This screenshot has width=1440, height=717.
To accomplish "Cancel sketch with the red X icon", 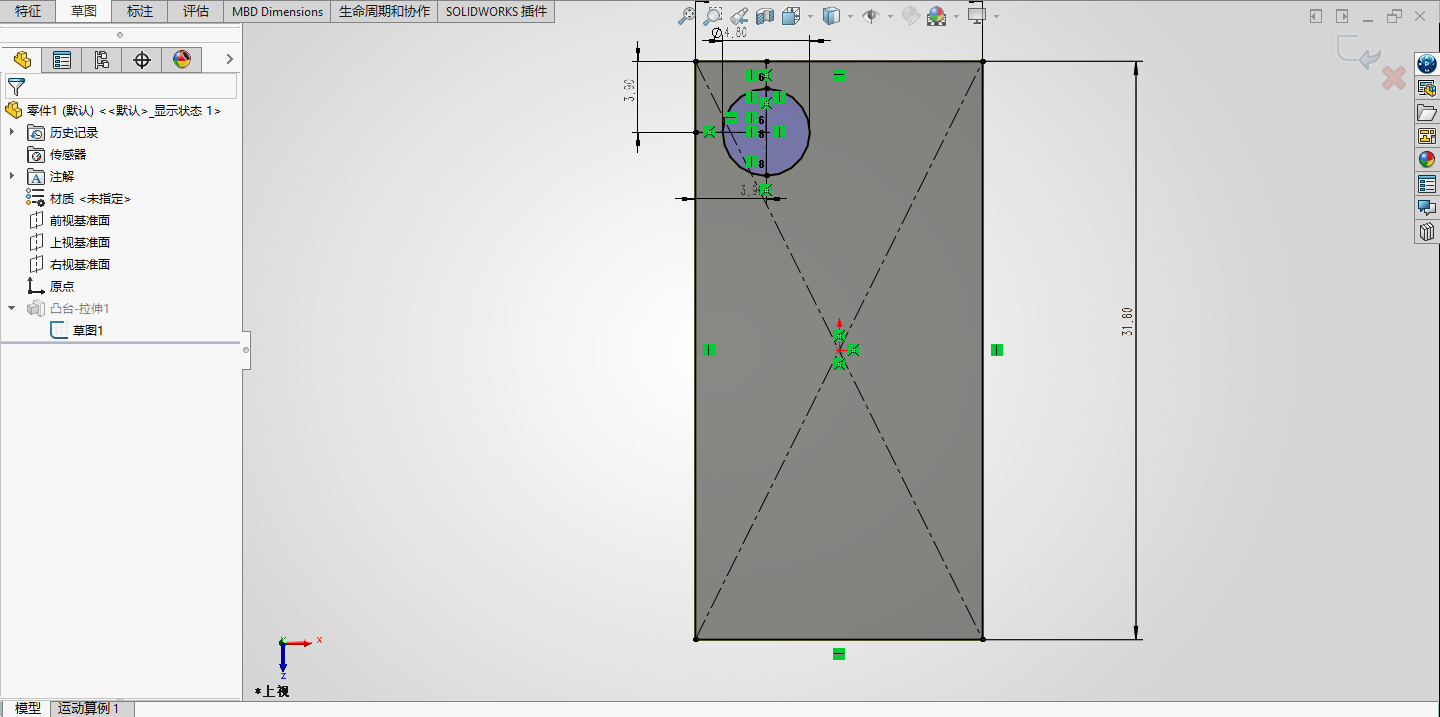I will pos(1394,78).
